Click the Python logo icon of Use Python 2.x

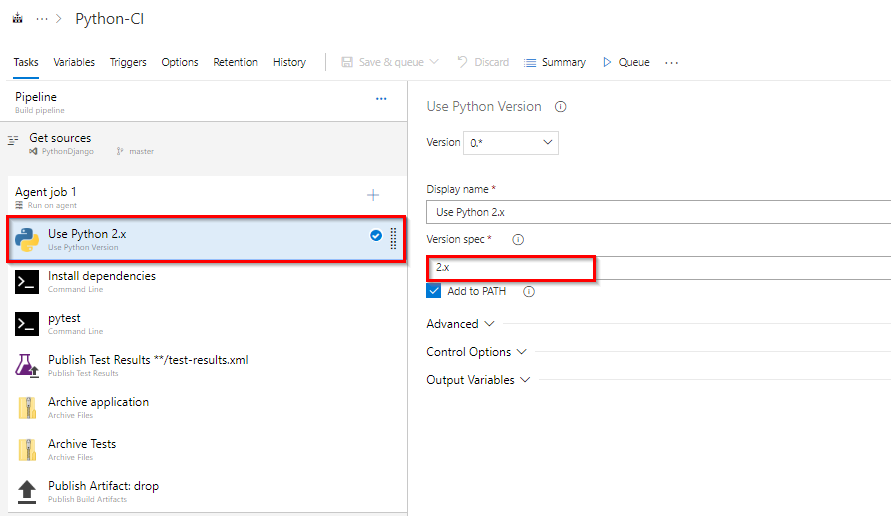(x=27, y=239)
